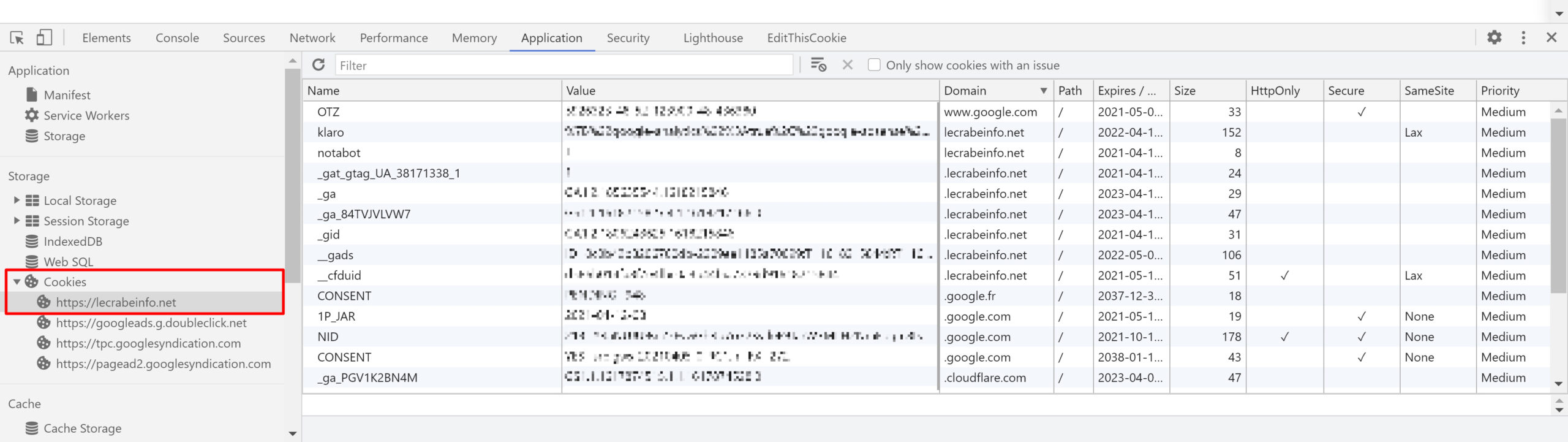Select the 1P_JAR cookie row
The width and height of the screenshot is (1568, 442).
coord(926,316)
